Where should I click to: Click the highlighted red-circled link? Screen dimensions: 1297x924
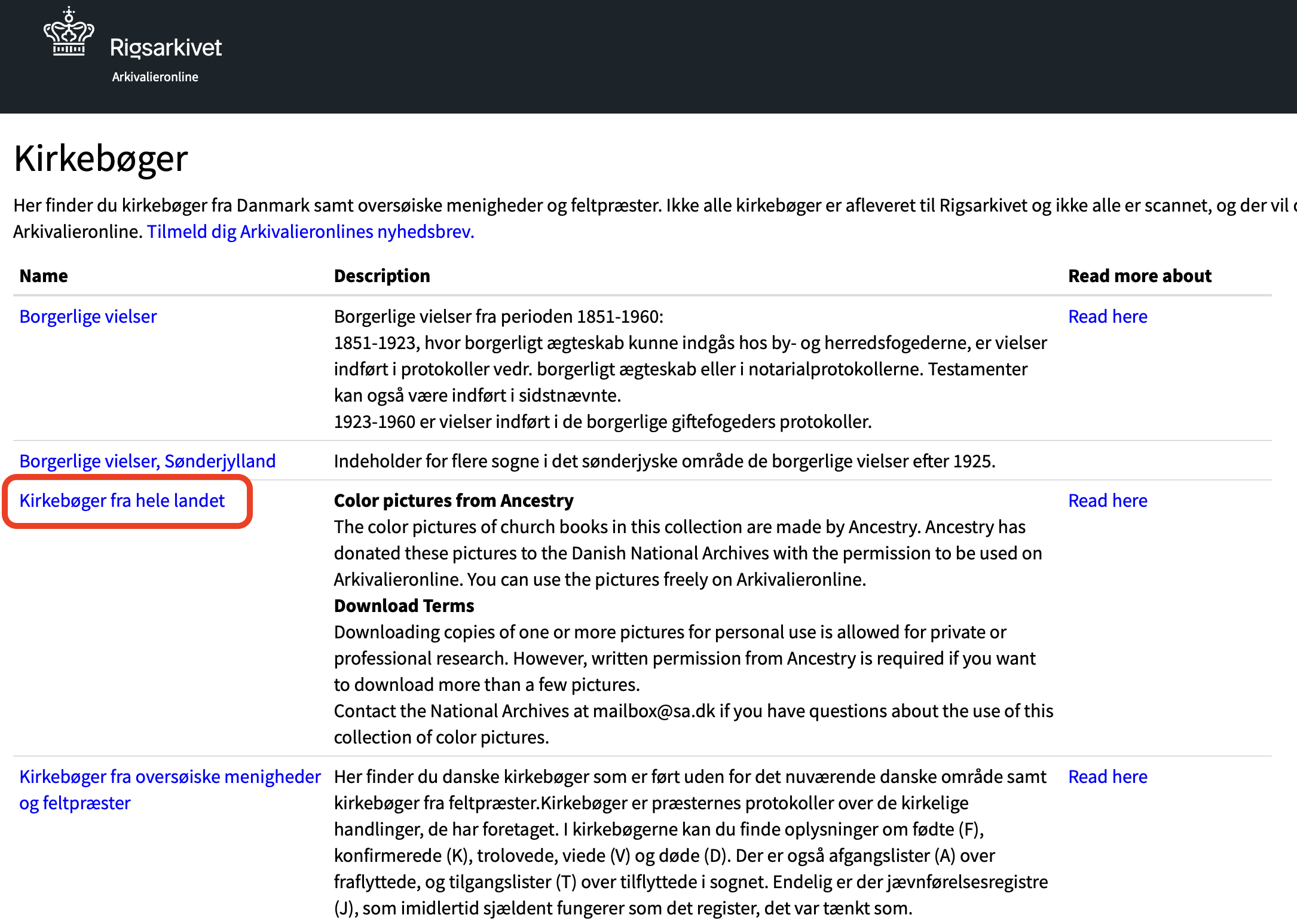pyautogui.click(x=122, y=500)
